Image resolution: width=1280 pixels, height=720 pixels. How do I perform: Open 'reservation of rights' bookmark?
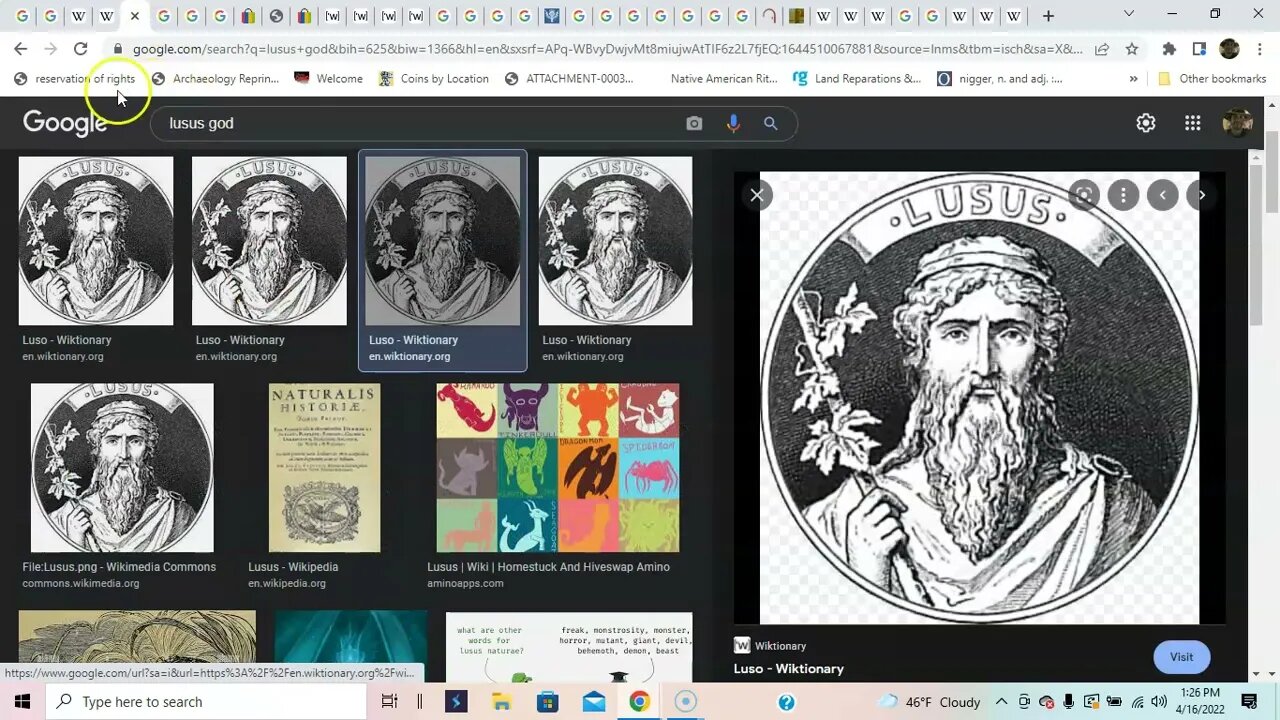(x=75, y=79)
